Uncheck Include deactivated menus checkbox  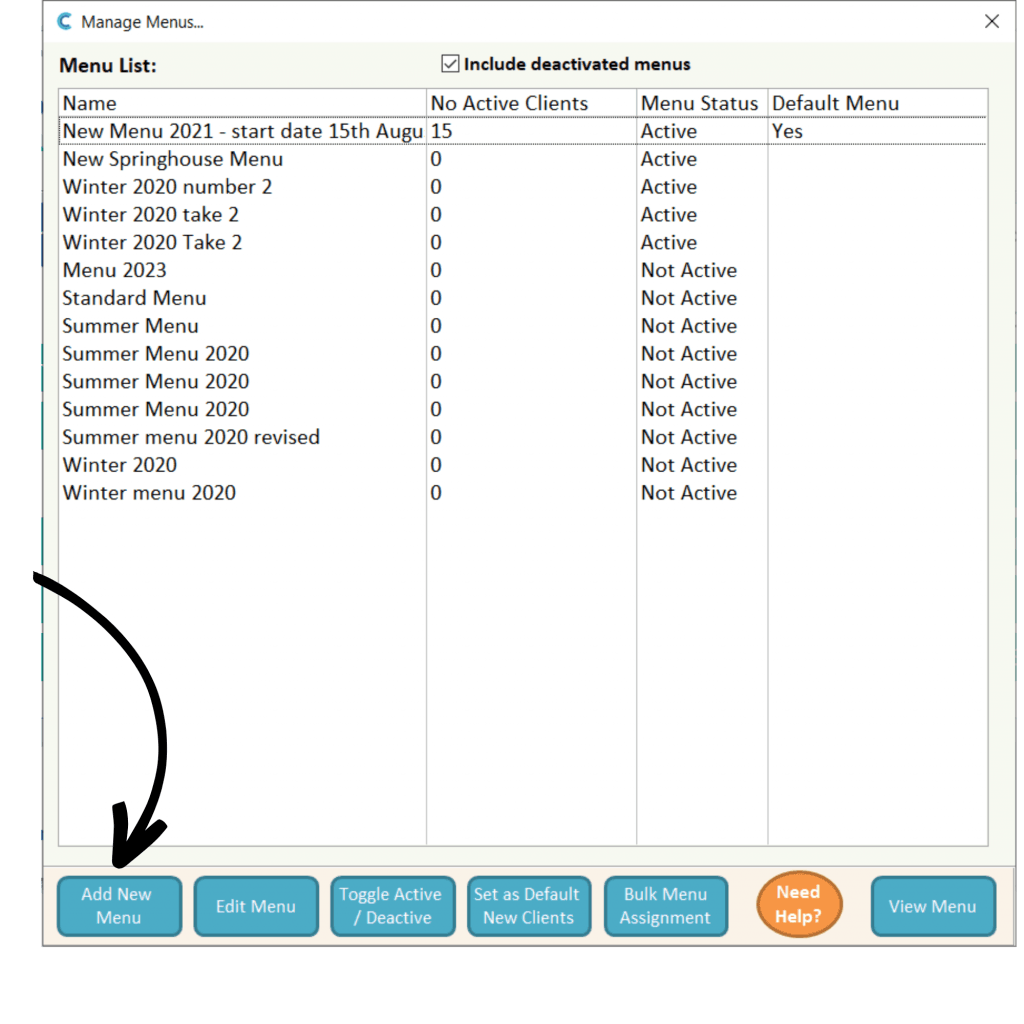450,64
